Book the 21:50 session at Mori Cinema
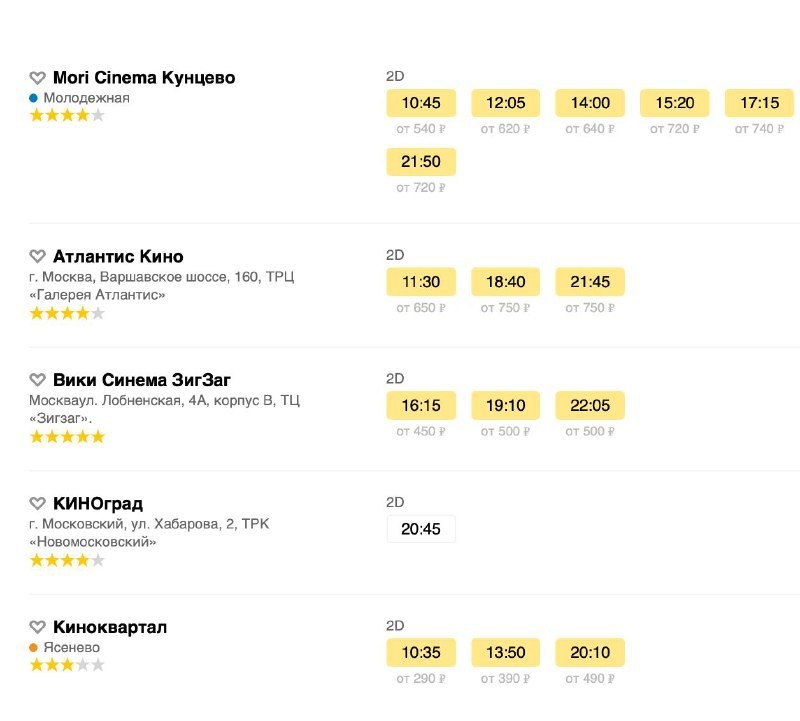The image size is (800, 721). [421, 162]
